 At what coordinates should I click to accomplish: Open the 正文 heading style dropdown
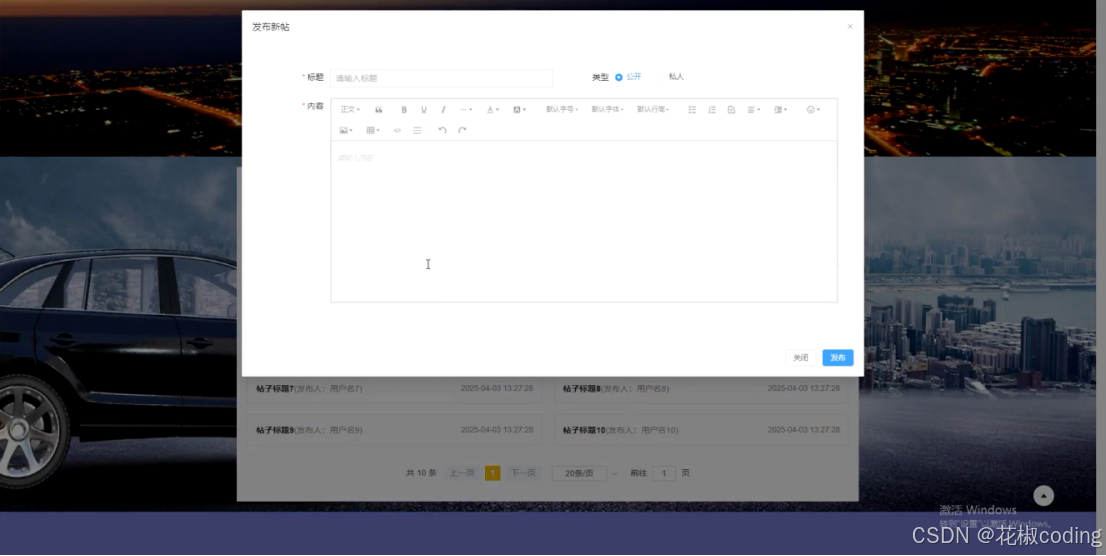[x=350, y=109]
